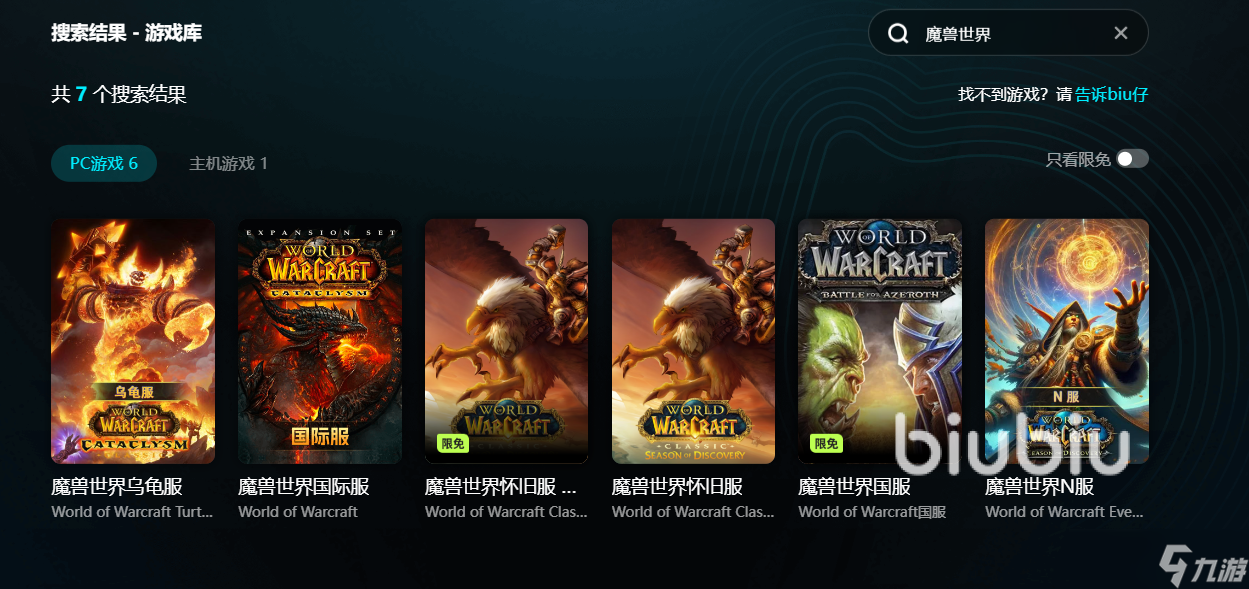Screen dimensions: 1249x589
Task: Click the 限免 badge on the 国服 cover
Action: (x=826, y=444)
